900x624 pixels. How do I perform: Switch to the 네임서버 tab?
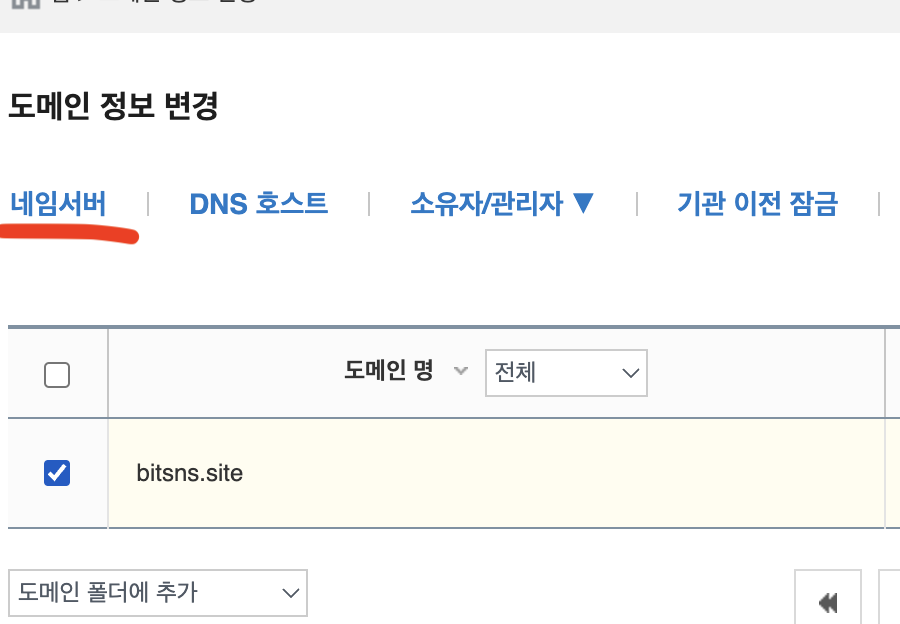click(58, 204)
